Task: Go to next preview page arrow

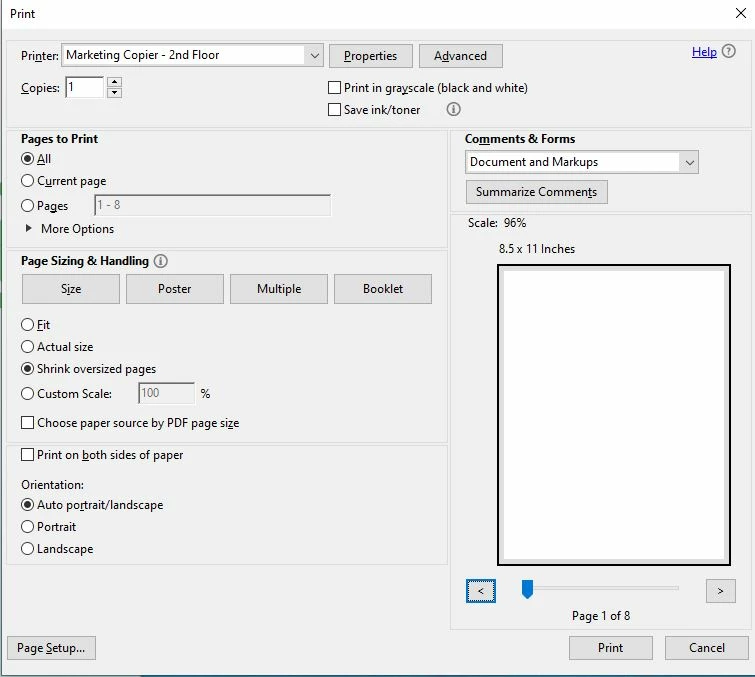Action: pos(720,591)
